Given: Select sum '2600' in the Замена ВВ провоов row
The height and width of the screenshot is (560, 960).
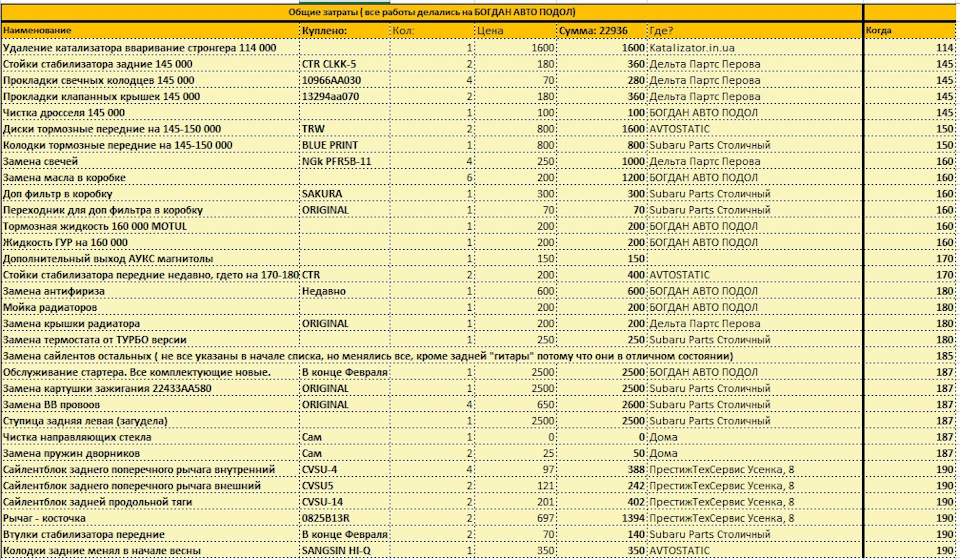Looking at the screenshot, I should coord(602,405).
